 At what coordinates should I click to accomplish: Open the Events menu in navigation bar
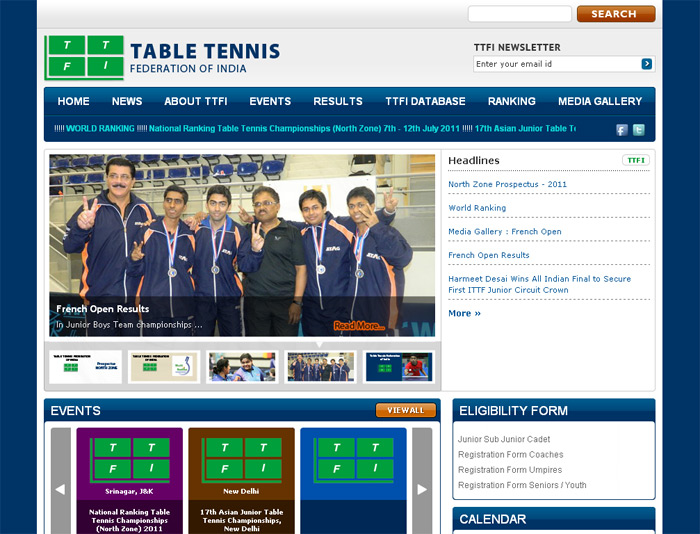pos(270,101)
